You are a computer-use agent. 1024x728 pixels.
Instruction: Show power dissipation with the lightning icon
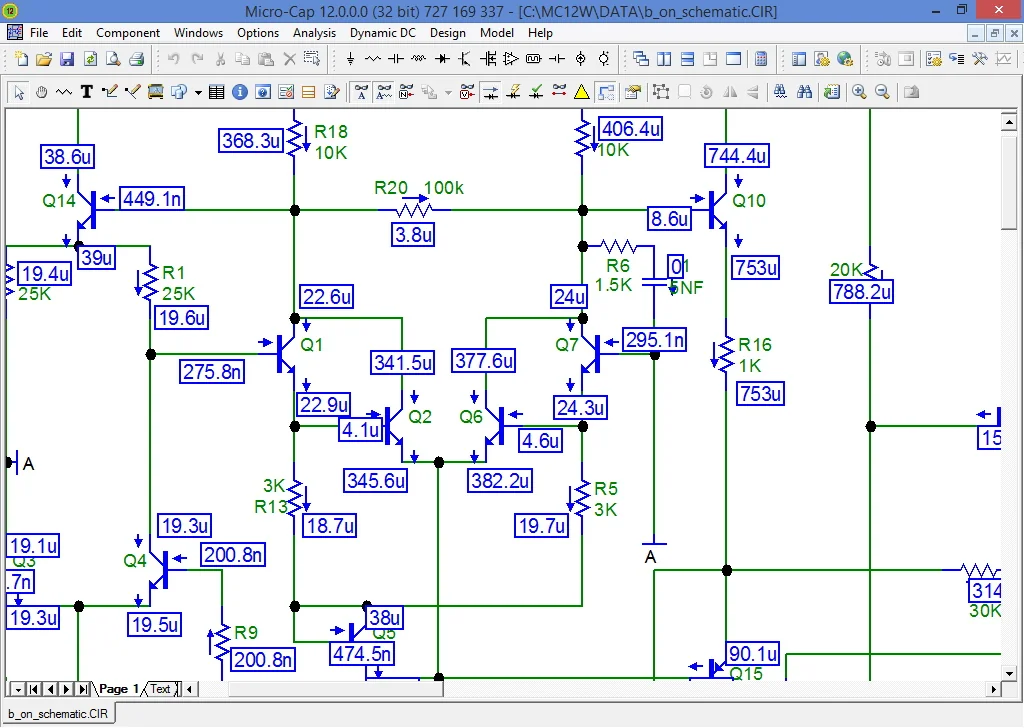coord(514,92)
